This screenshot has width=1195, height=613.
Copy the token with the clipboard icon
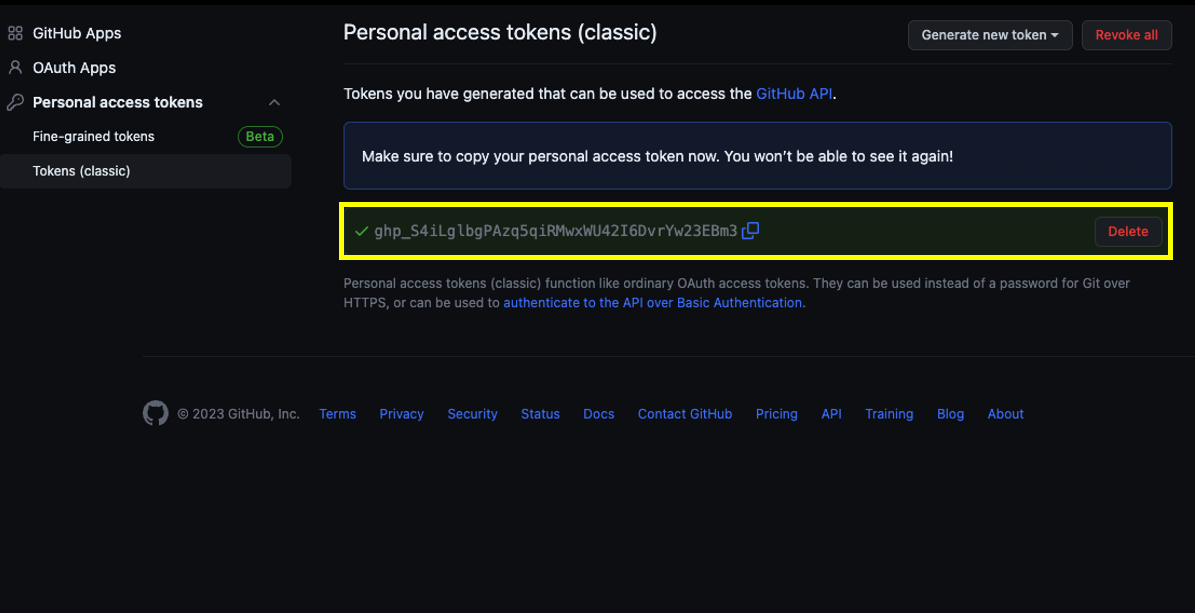750,230
